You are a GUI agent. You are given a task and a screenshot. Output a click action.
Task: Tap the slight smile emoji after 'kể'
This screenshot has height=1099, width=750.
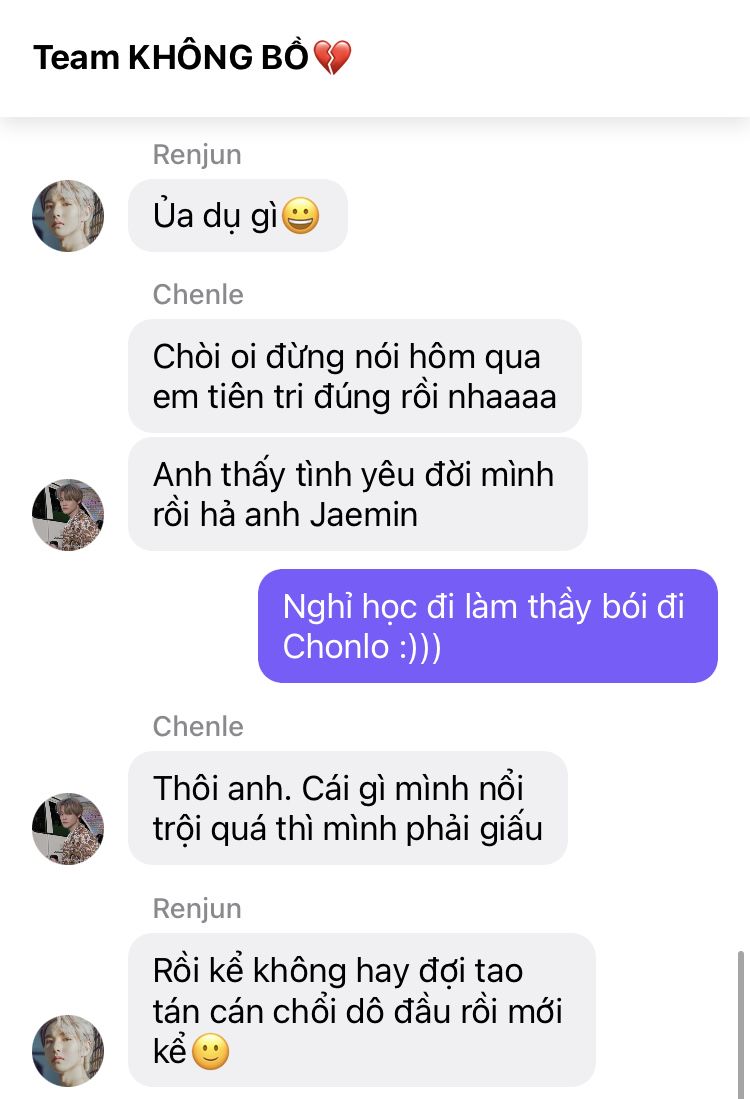pos(210,1052)
